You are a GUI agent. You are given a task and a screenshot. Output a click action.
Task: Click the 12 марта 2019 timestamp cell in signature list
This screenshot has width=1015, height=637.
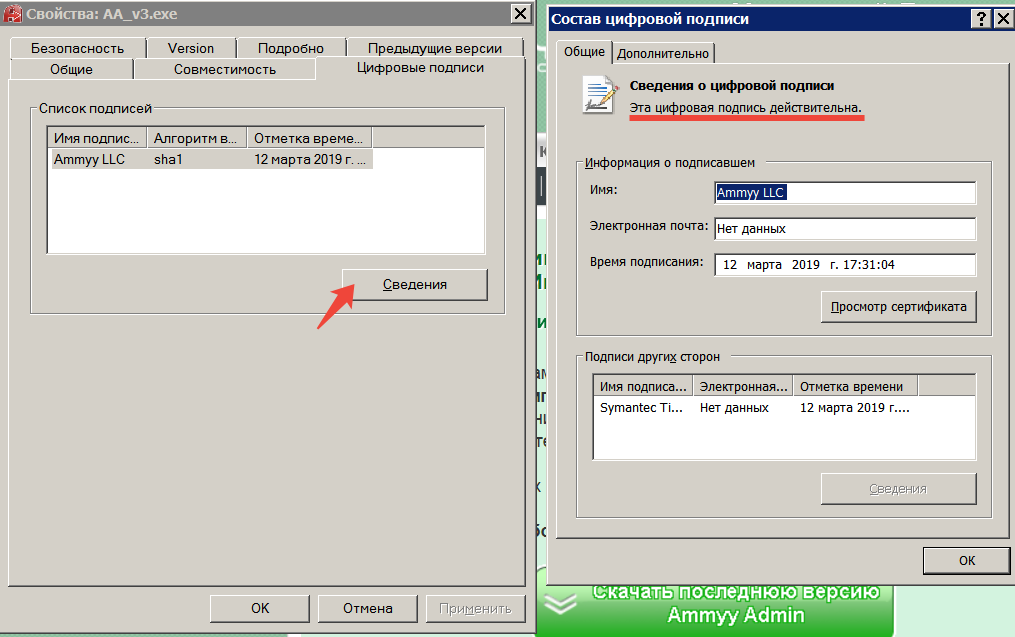coord(309,159)
